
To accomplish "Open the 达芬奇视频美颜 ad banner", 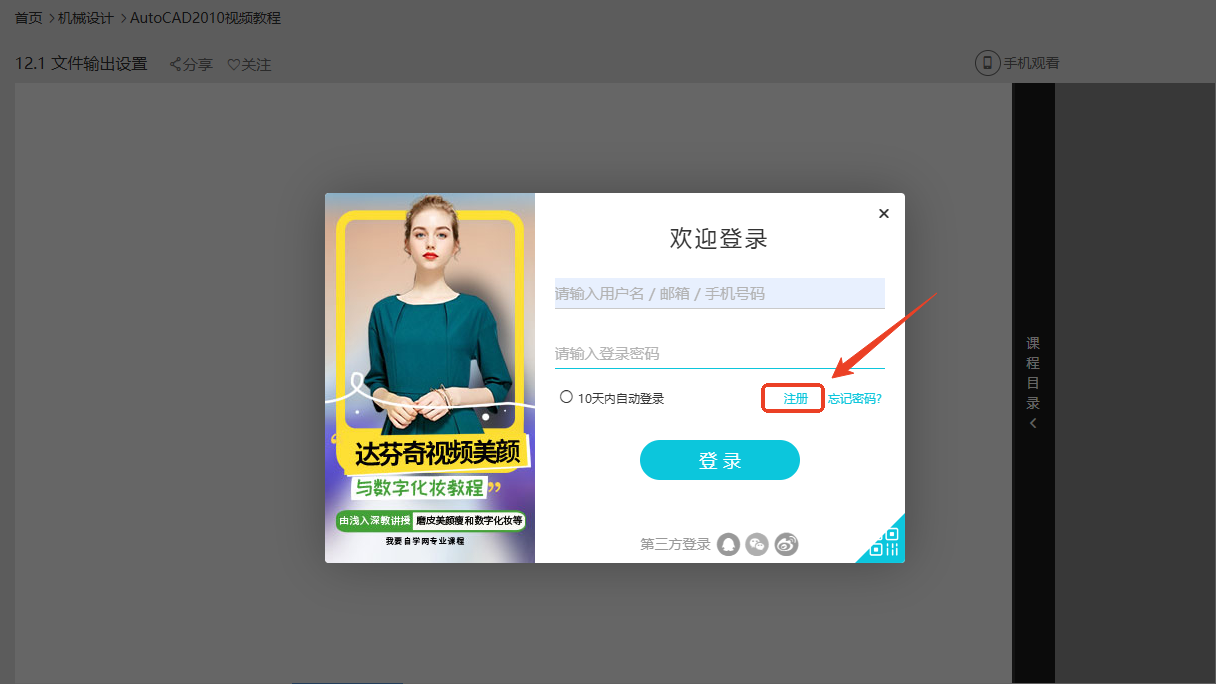I will 430,378.
